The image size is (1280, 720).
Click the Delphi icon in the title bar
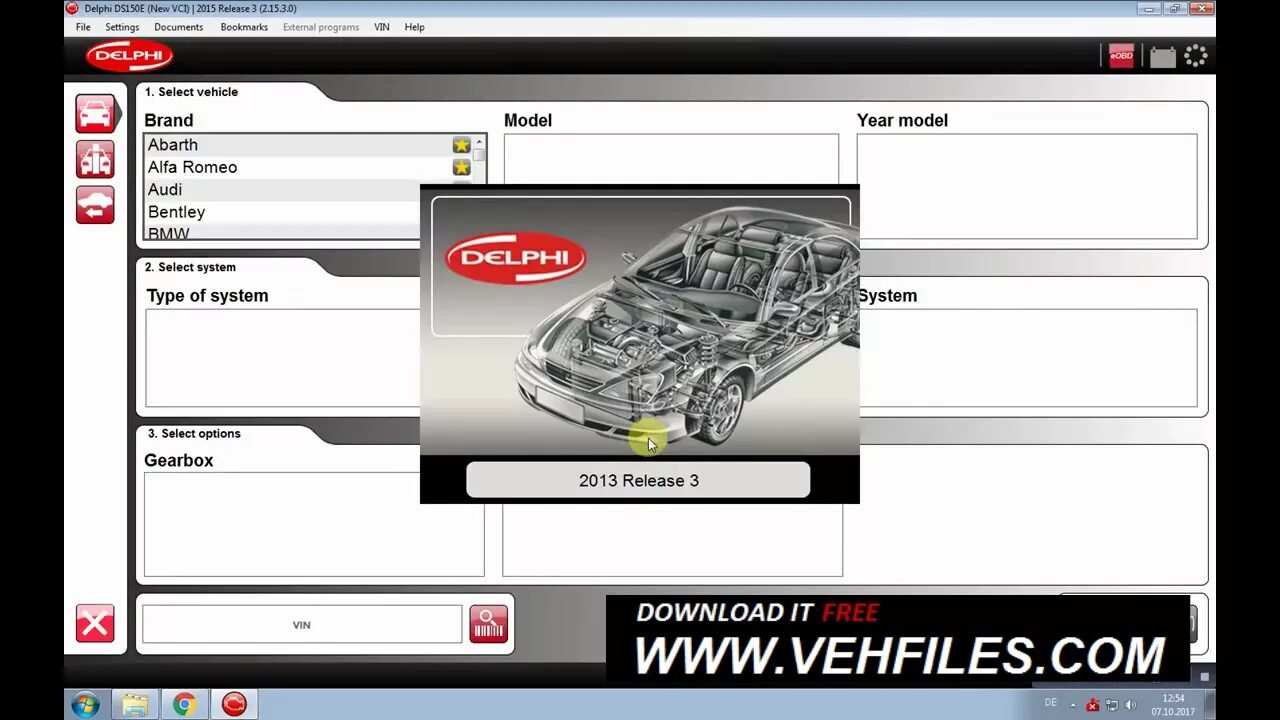coord(72,8)
